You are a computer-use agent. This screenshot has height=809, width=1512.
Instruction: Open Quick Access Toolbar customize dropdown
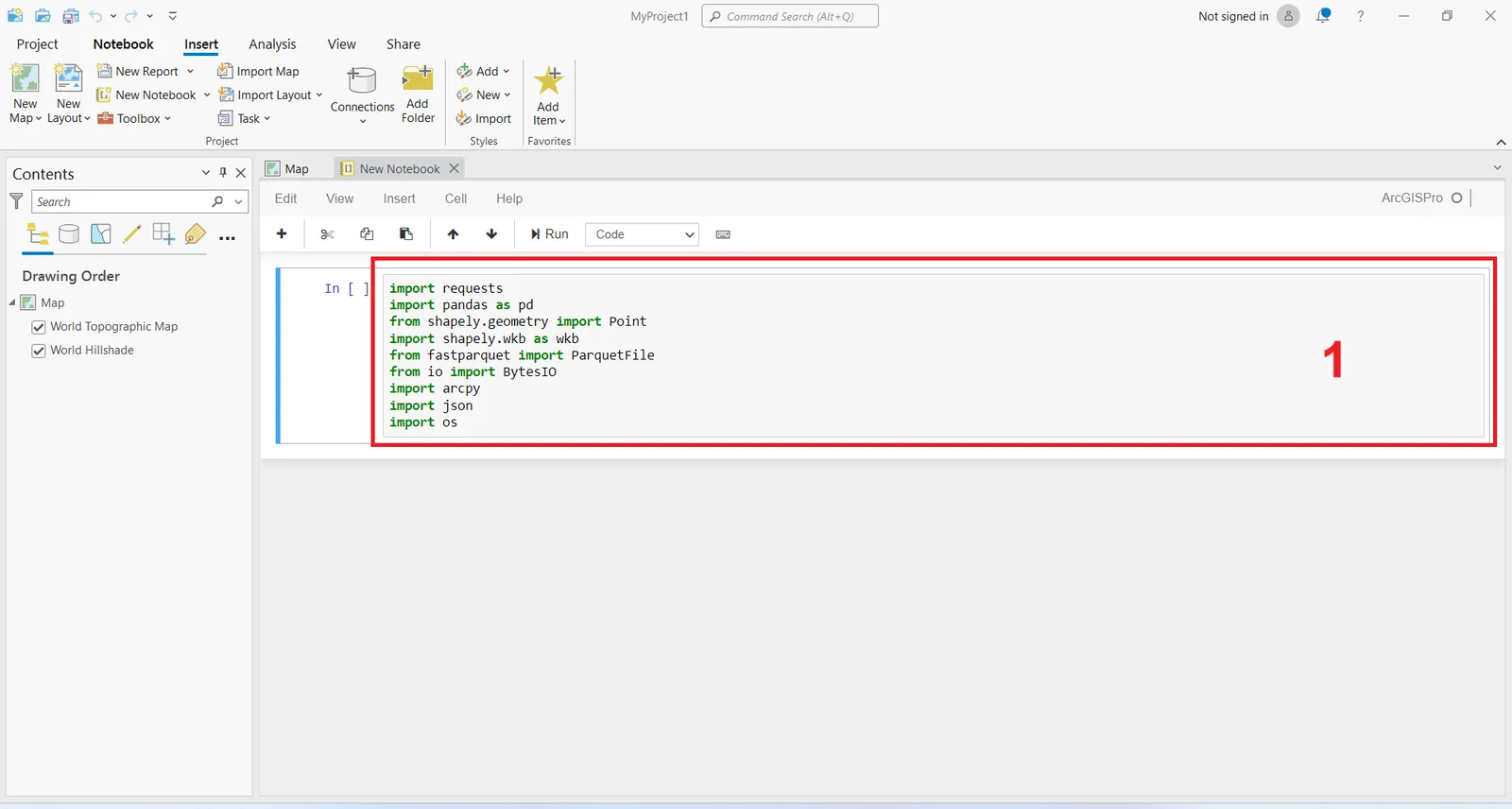click(x=173, y=16)
